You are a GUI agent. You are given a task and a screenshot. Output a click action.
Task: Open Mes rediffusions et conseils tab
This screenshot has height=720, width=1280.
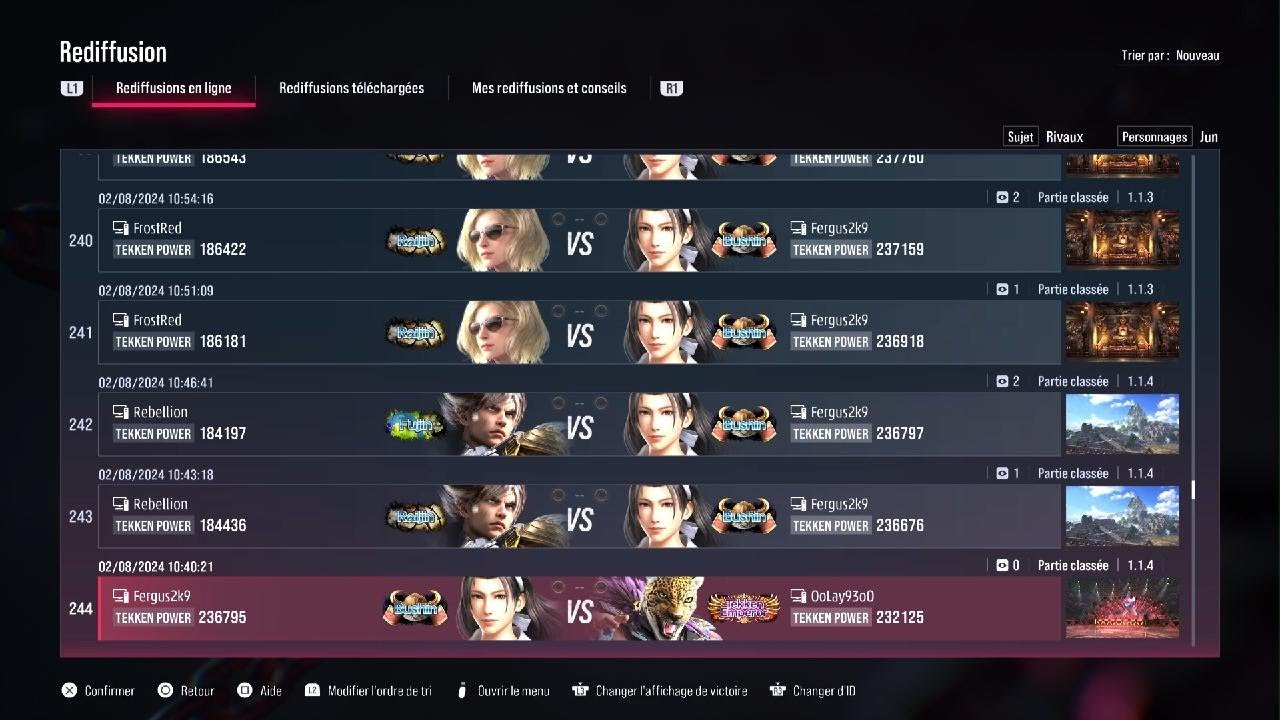coord(549,88)
